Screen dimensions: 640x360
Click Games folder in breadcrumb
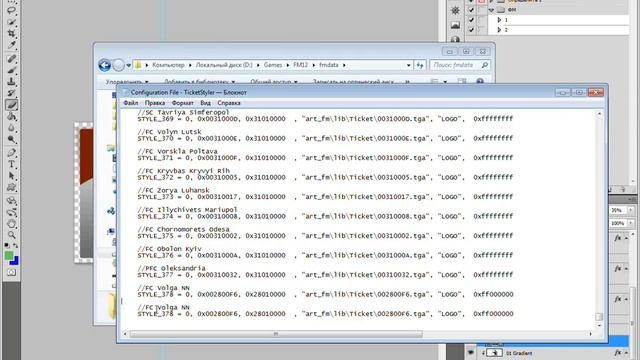[x=273, y=65]
